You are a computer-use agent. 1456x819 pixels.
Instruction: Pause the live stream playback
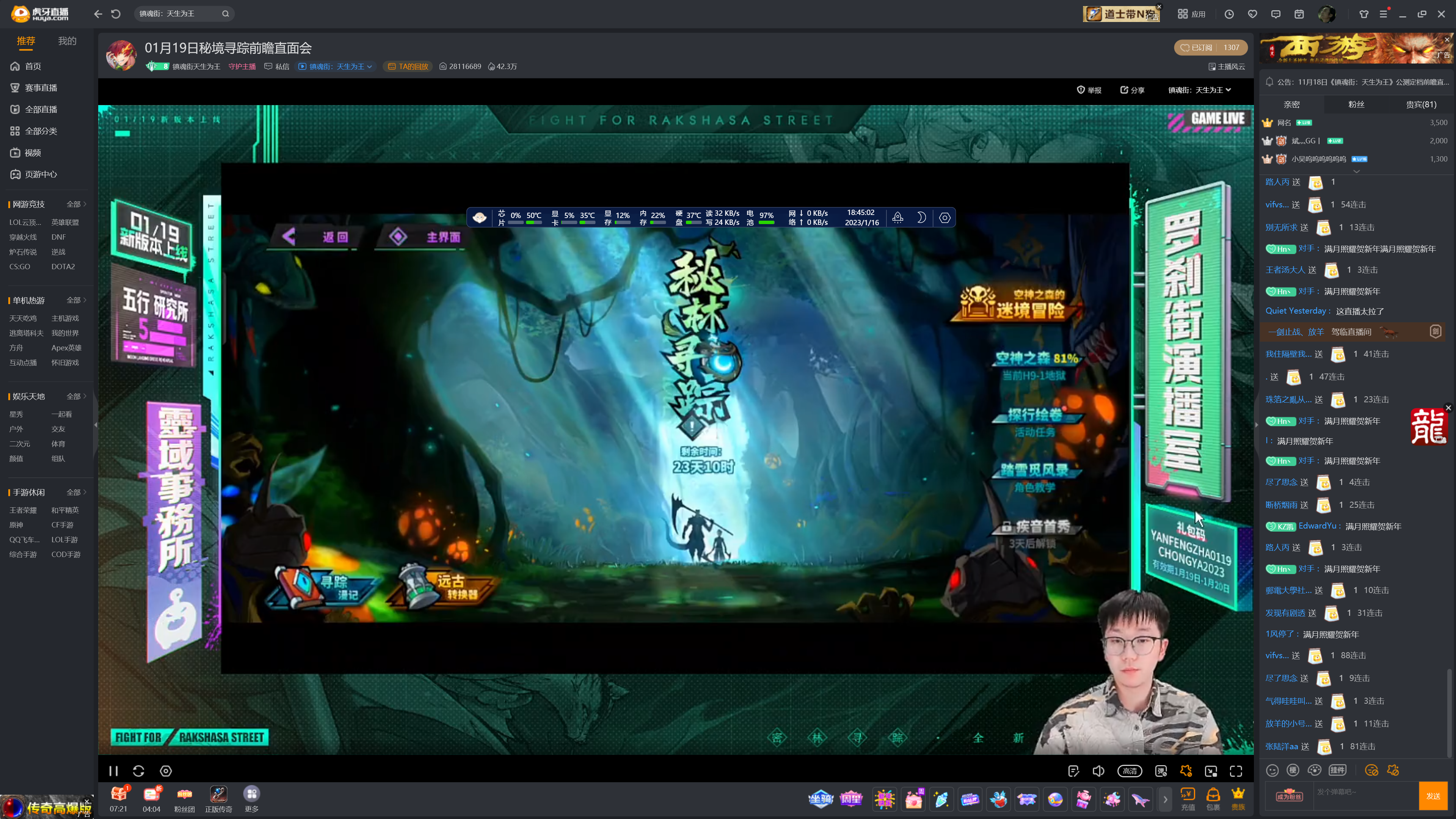114,771
